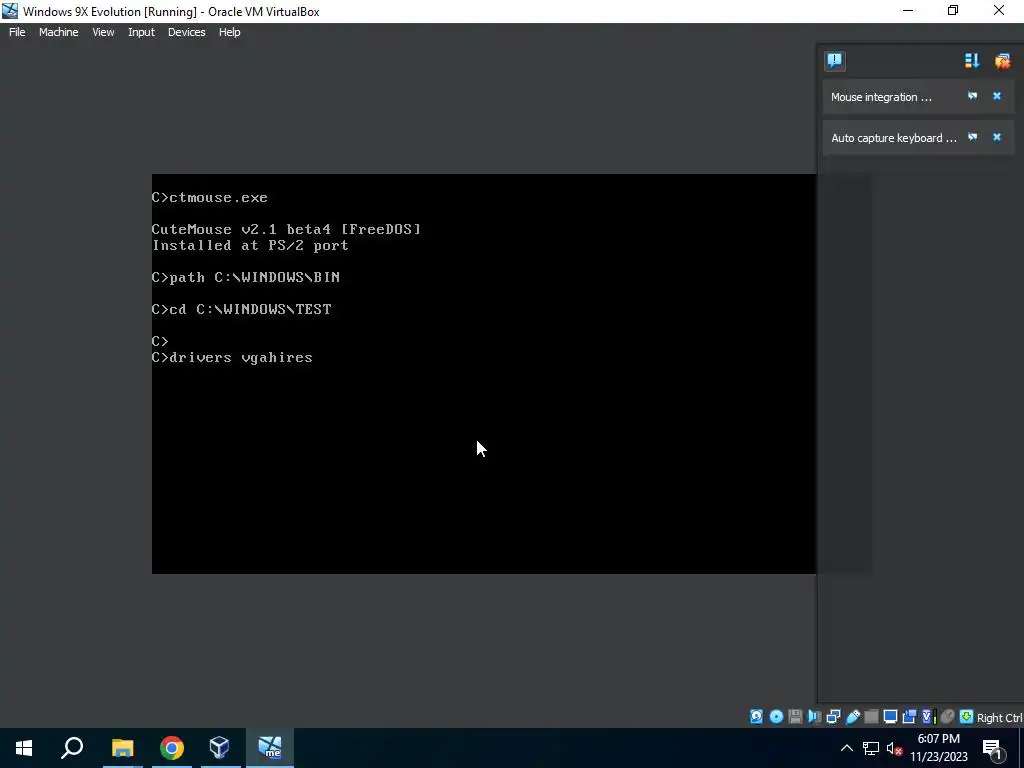Open the View menu
The image size is (1024, 768).
click(103, 32)
